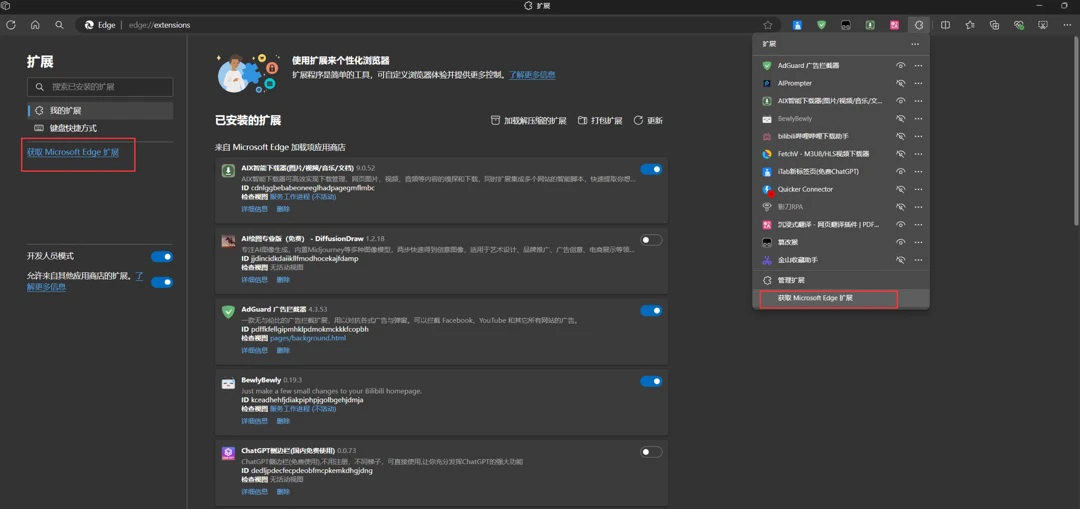Click the Extensions puzzle icon in browser toolbar
The image size is (1080, 509).
(x=919, y=25)
